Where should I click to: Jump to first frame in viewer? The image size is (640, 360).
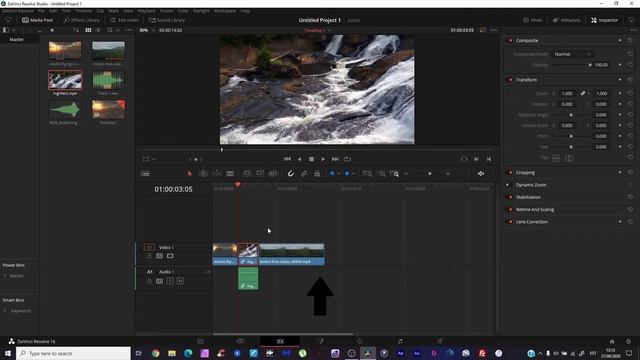(x=287, y=159)
